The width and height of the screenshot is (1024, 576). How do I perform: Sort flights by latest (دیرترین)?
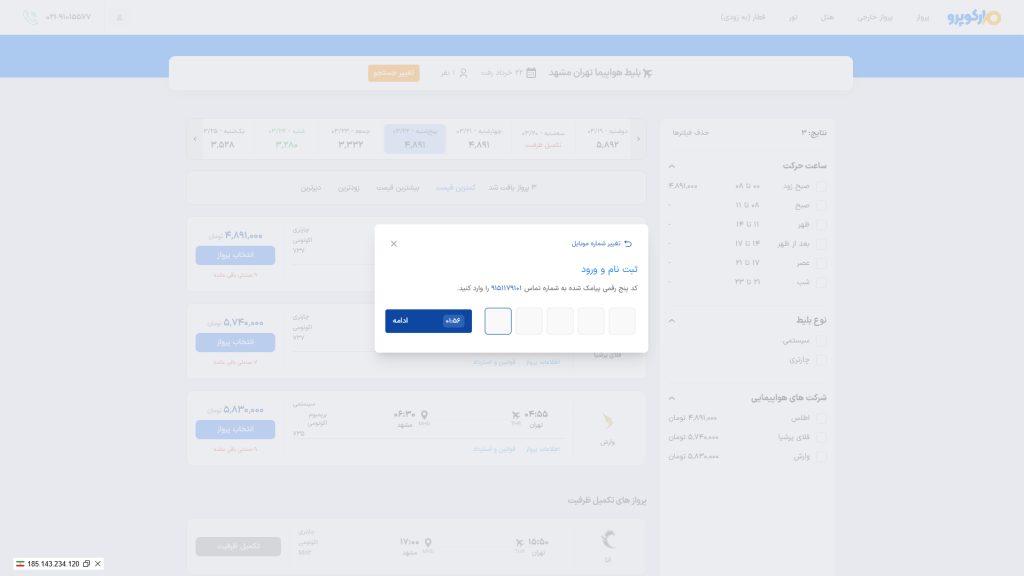(311, 188)
